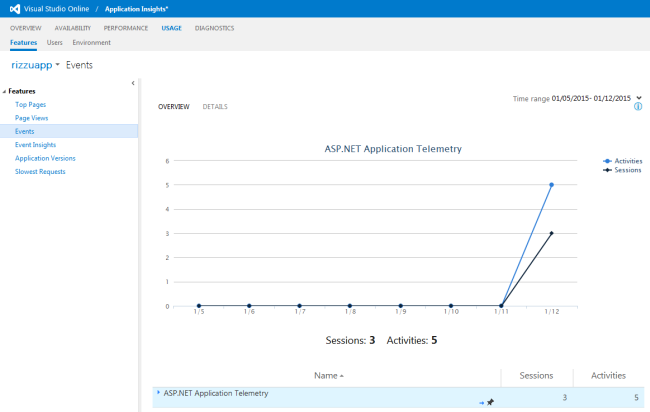Collapse the Features tree section

click(5, 91)
